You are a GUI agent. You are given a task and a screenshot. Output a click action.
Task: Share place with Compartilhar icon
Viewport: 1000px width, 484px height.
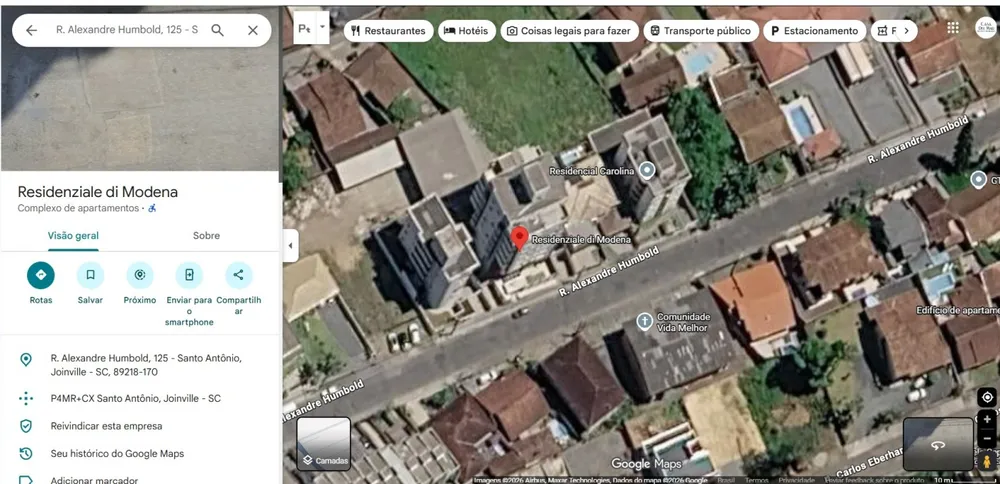point(239,275)
